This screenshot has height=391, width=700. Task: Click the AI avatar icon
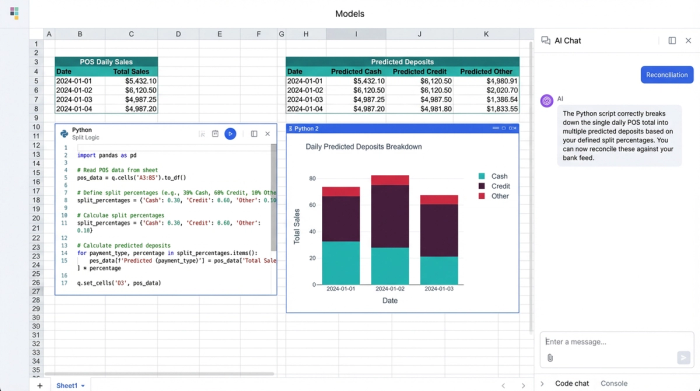coord(547,101)
